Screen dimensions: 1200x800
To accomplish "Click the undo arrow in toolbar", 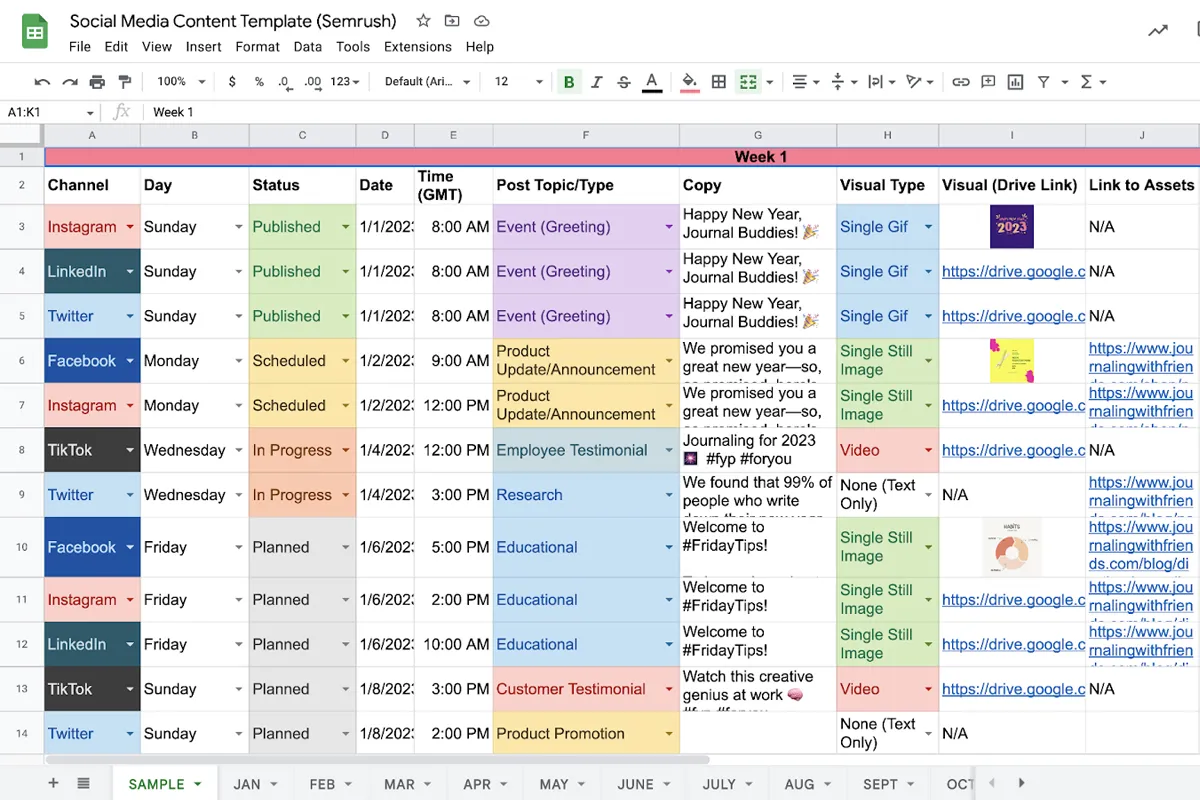I will [42, 82].
